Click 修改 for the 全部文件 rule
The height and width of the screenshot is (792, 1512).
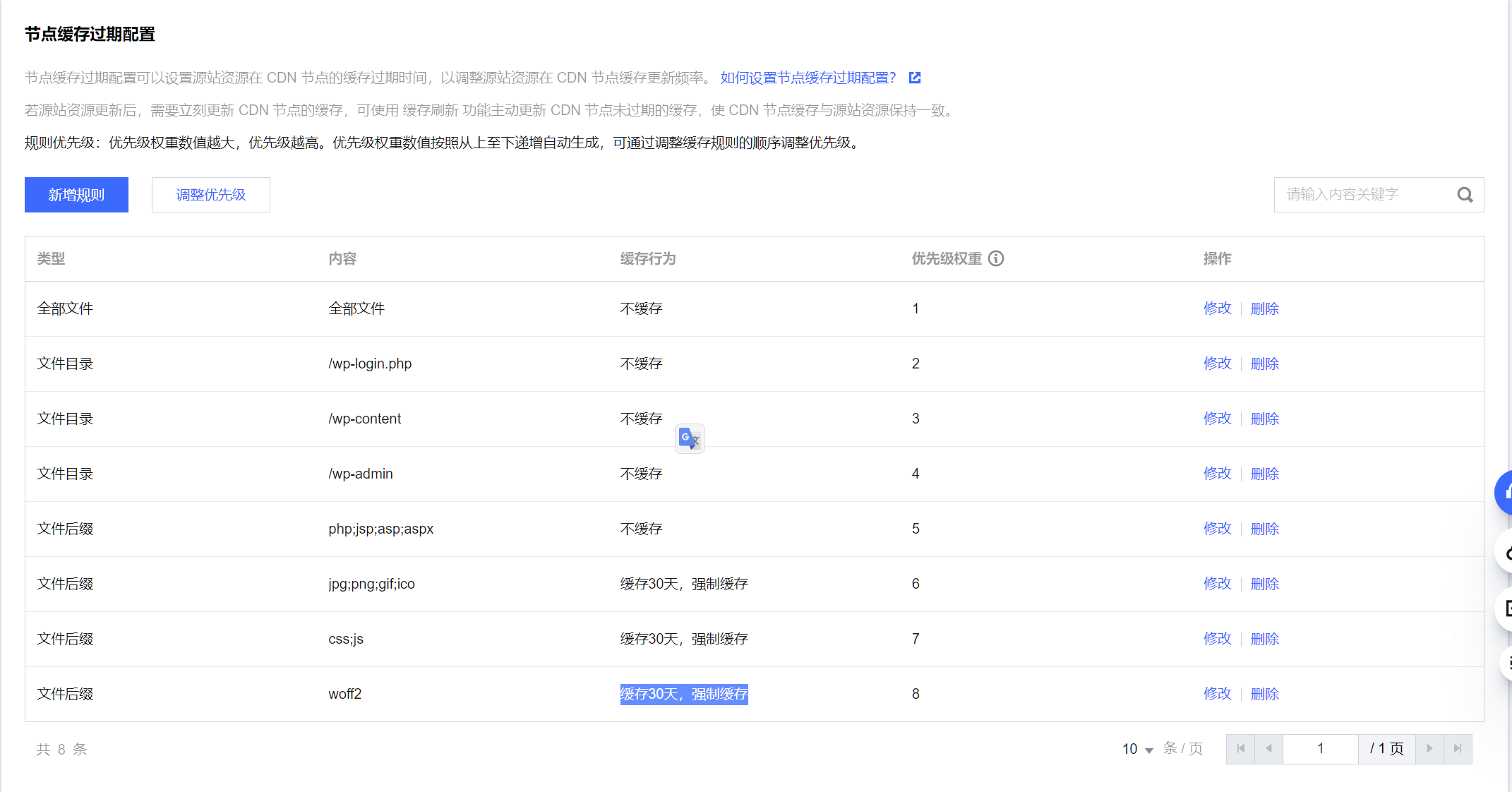[1217, 308]
